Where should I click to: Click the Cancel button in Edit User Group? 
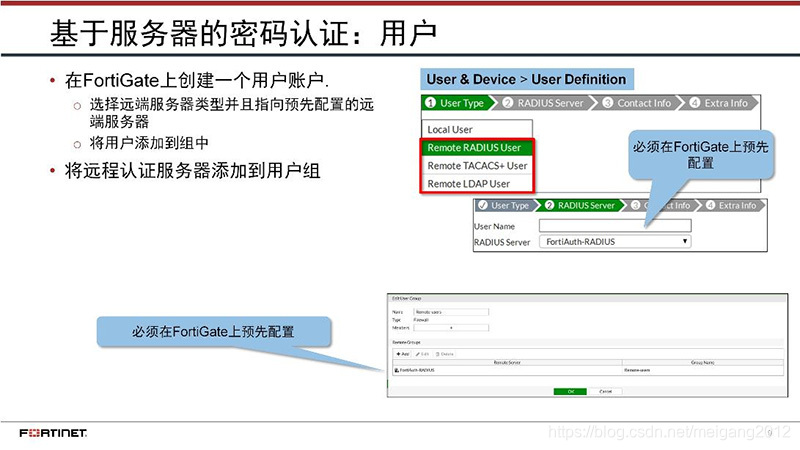point(606,391)
